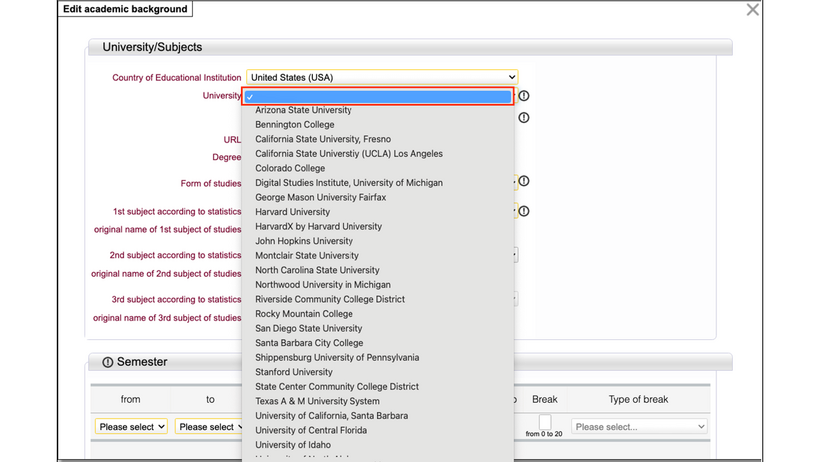Pick Arizona State University option
This screenshot has width=820, height=462.
coord(303,110)
